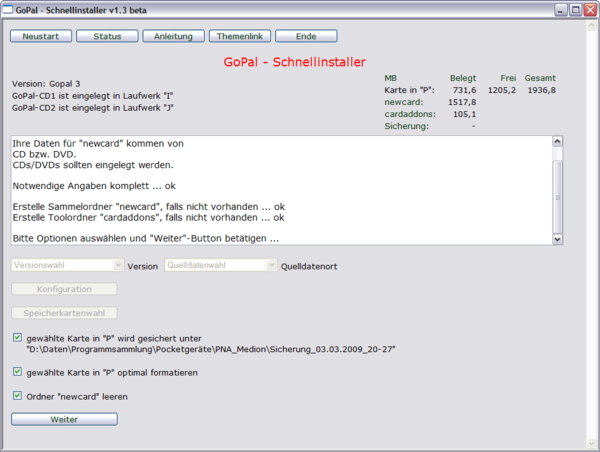The image size is (600, 452).
Task: Click the 'Gesamt' column header
Action: tap(540, 78)
